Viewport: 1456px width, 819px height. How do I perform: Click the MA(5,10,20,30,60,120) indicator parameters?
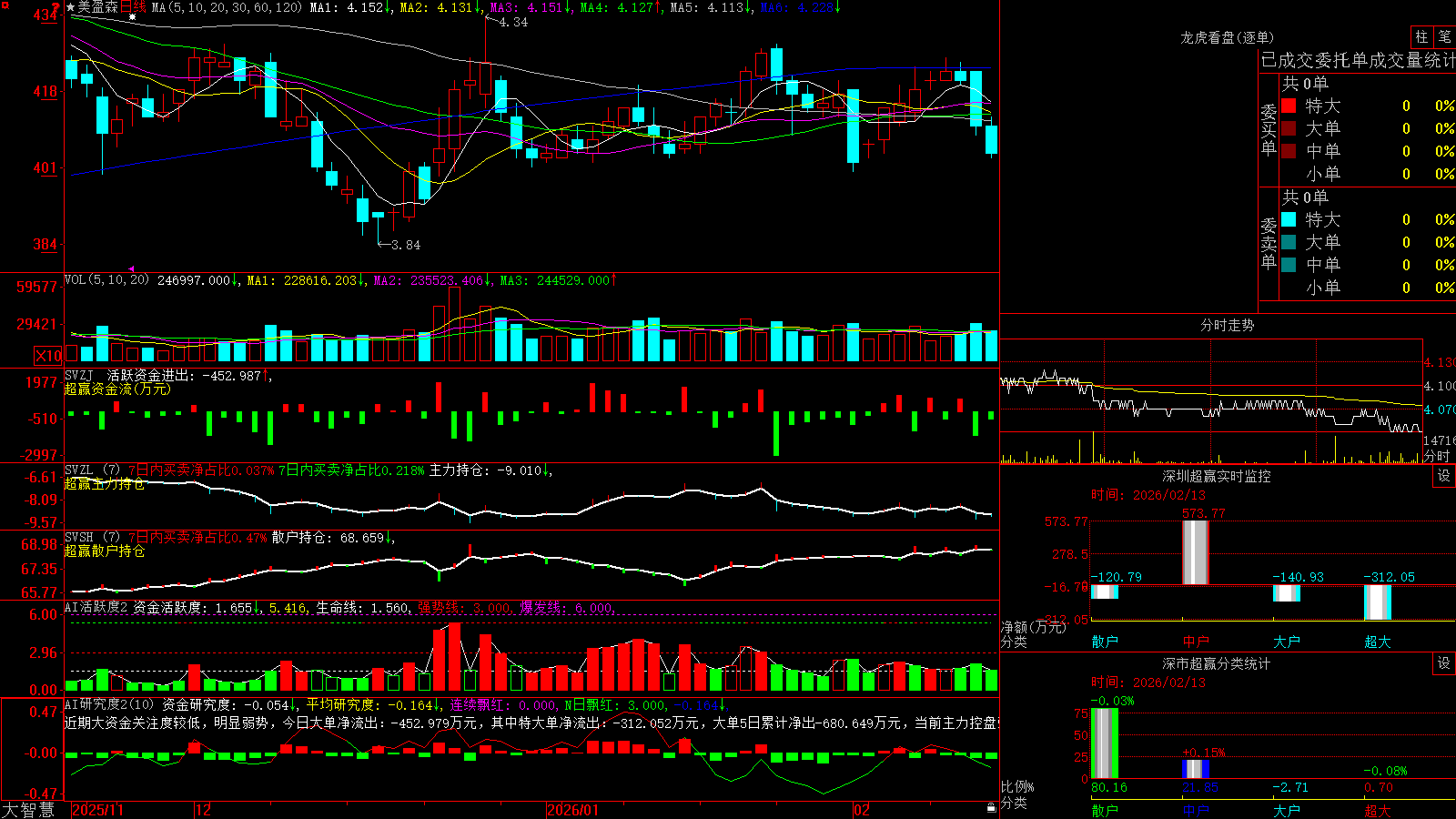(x=227, y=7)
